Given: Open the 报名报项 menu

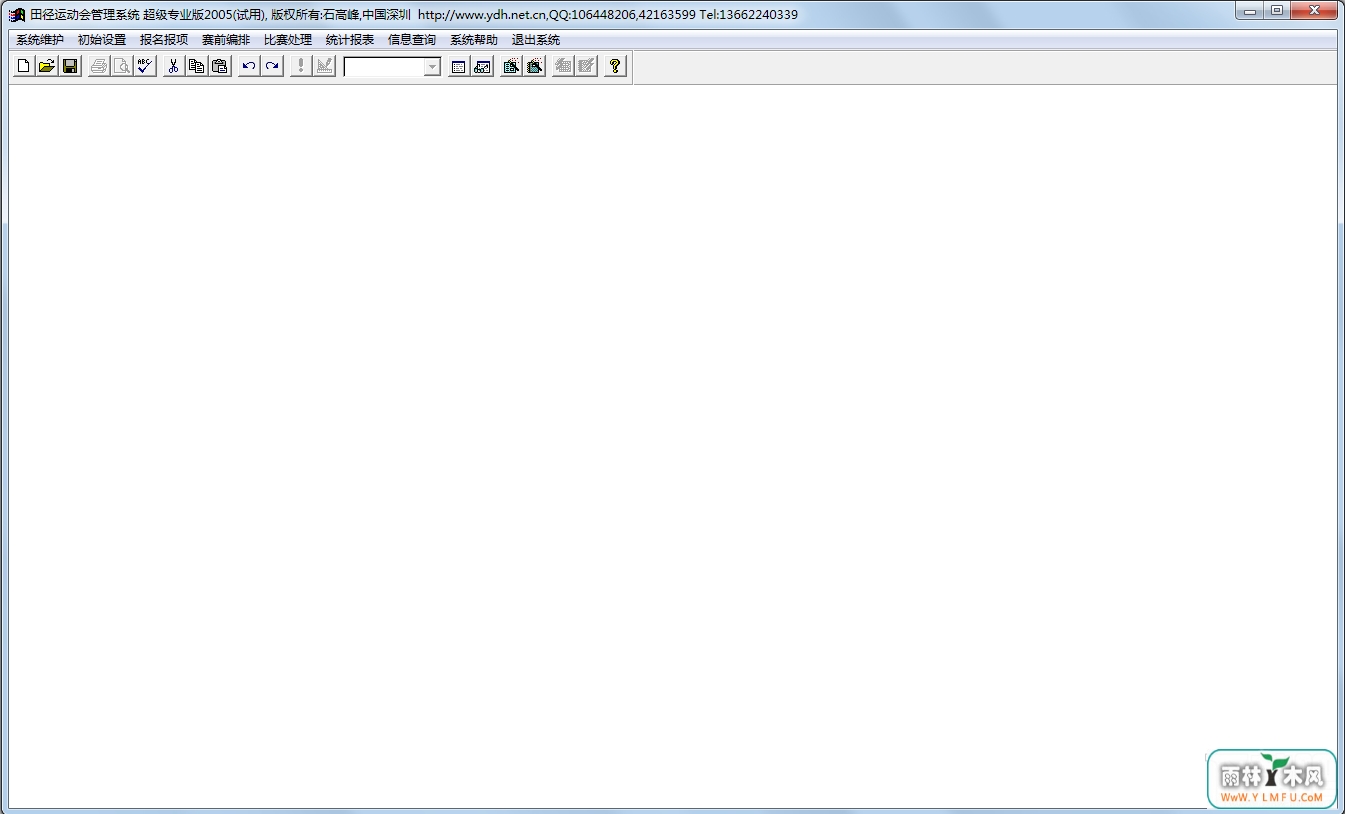Looking at the screenshot, I should tap(164, 40).
